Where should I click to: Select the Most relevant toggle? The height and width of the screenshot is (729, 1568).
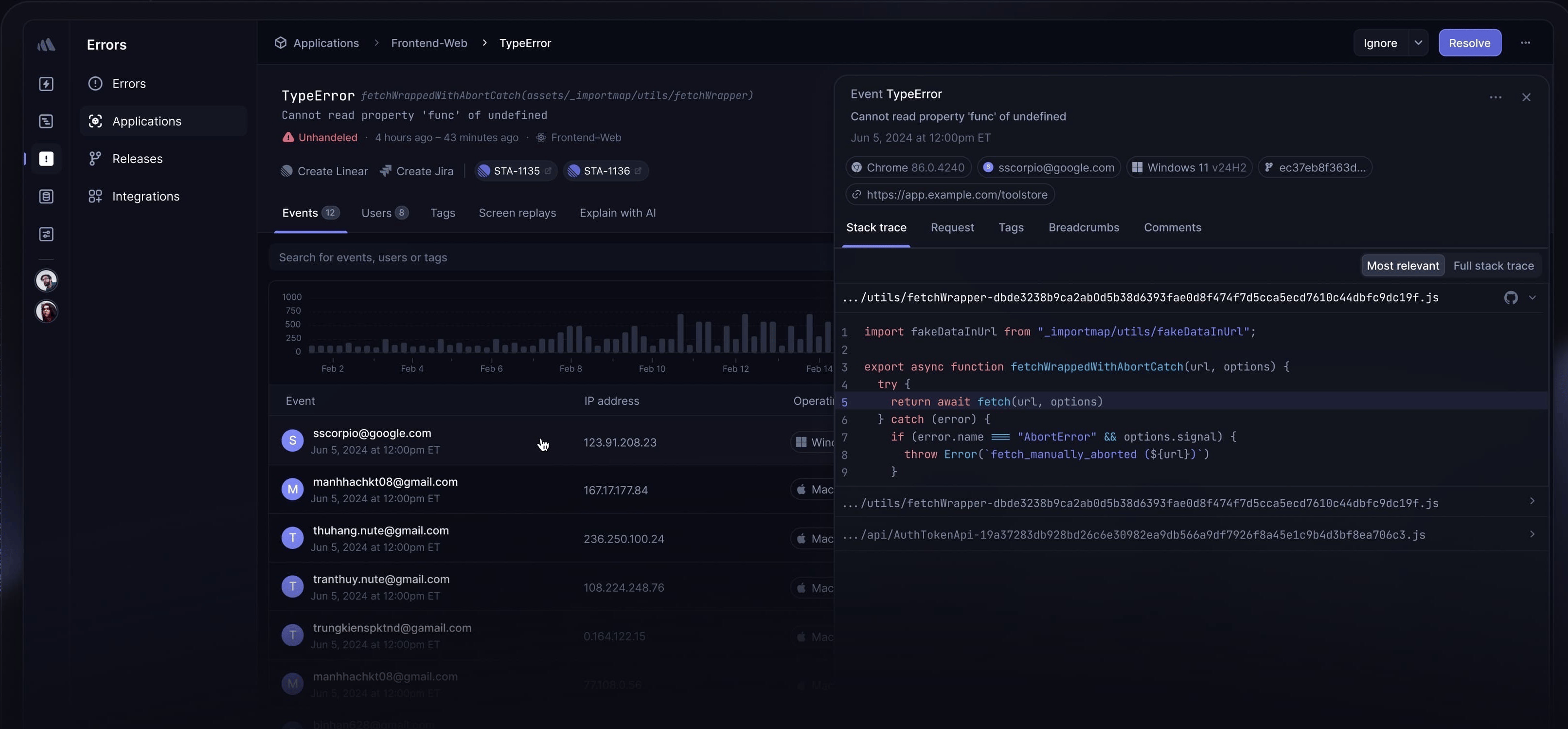tap(1403, 266)
